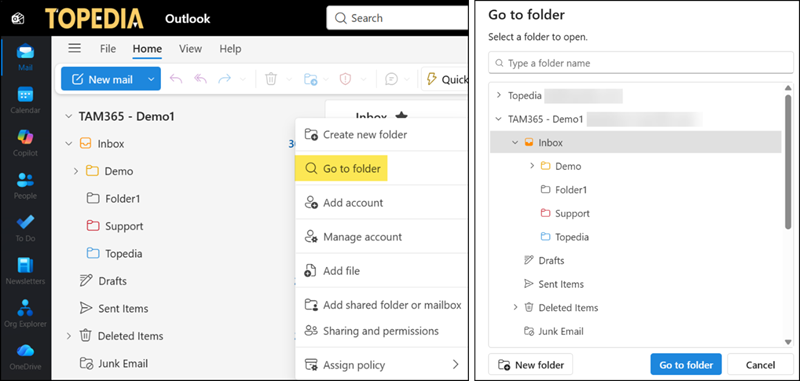The height and width of the screenshot is (381, 800).
Task: Click the Quick steps lightning button
Action: [x=445, y=79]
